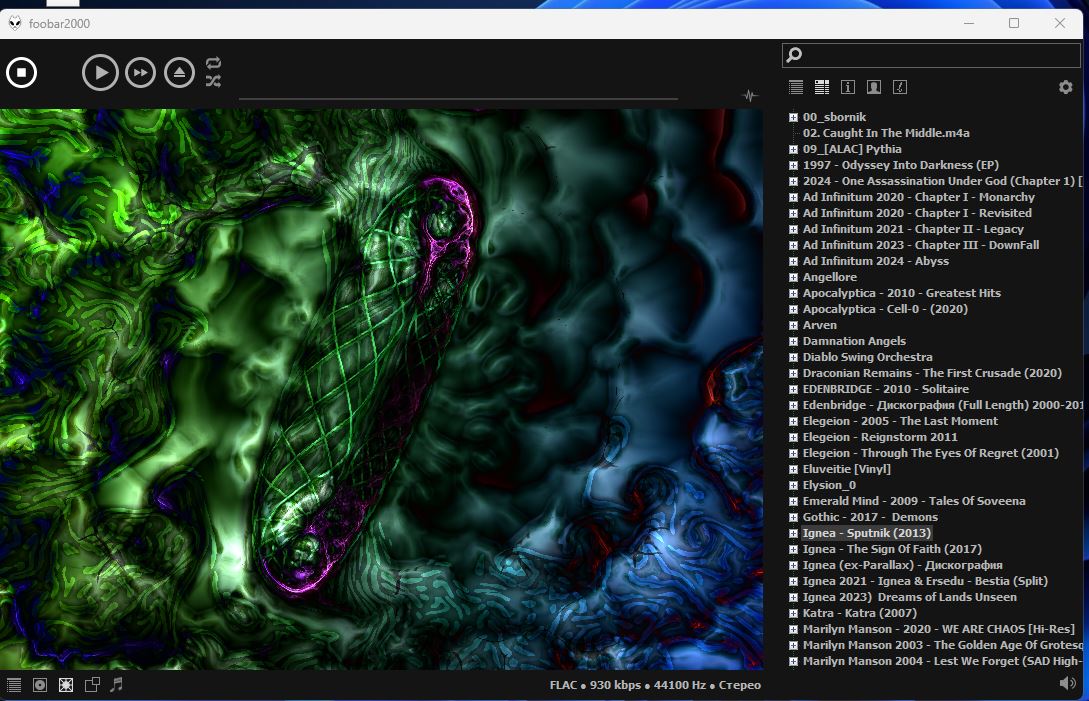Expand the Diablo Swing Orchestra folder

(x=793, y=357)
